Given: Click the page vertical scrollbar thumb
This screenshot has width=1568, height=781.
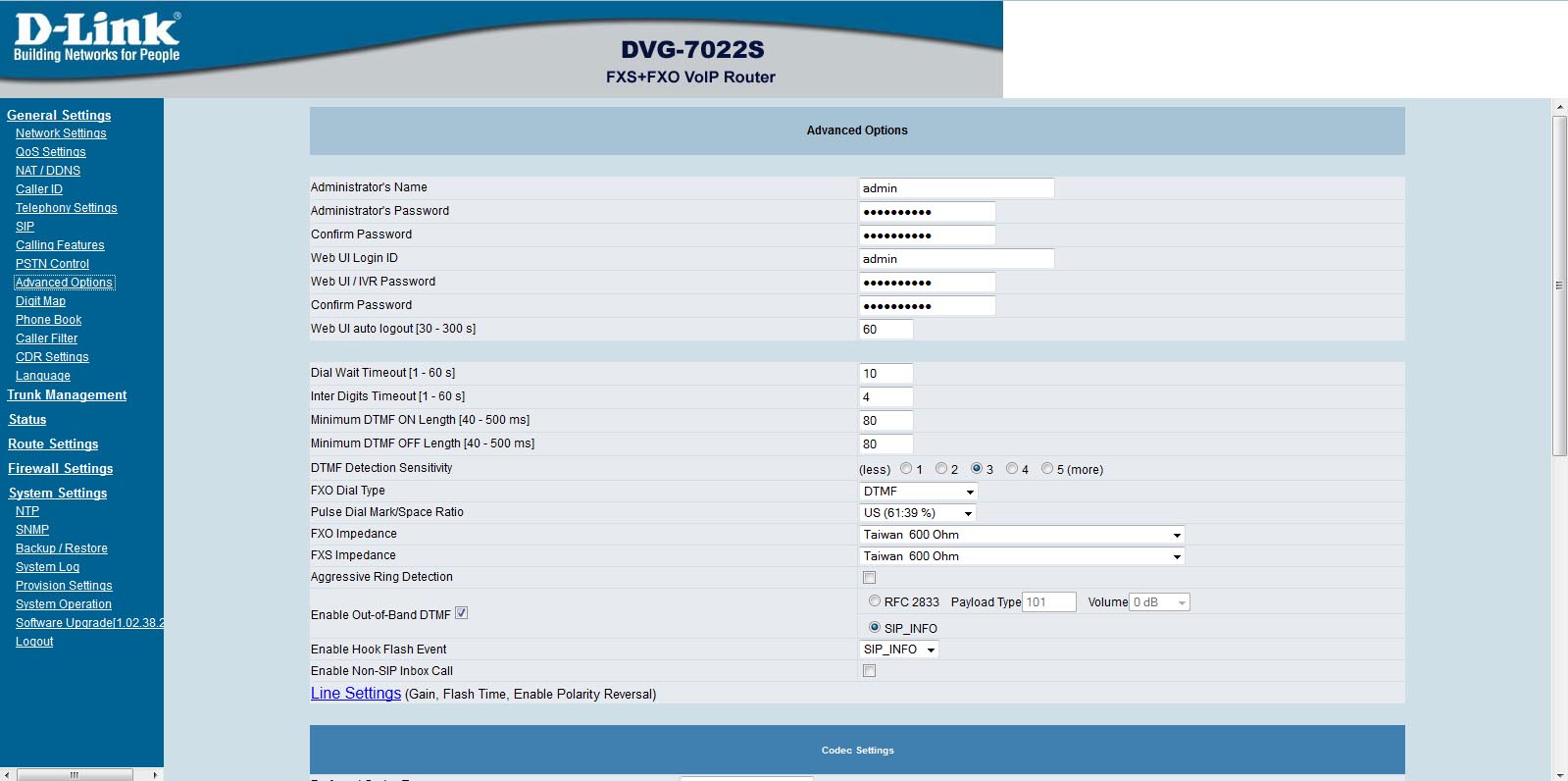Looking at the screenshot, I should click(1559, 286).
